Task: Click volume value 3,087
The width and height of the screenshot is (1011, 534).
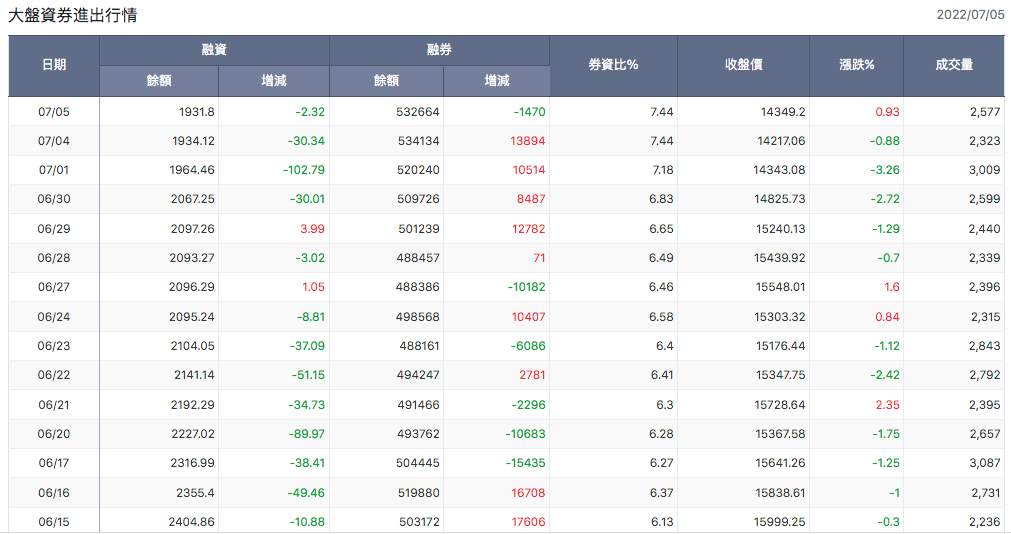Action: 985,463
